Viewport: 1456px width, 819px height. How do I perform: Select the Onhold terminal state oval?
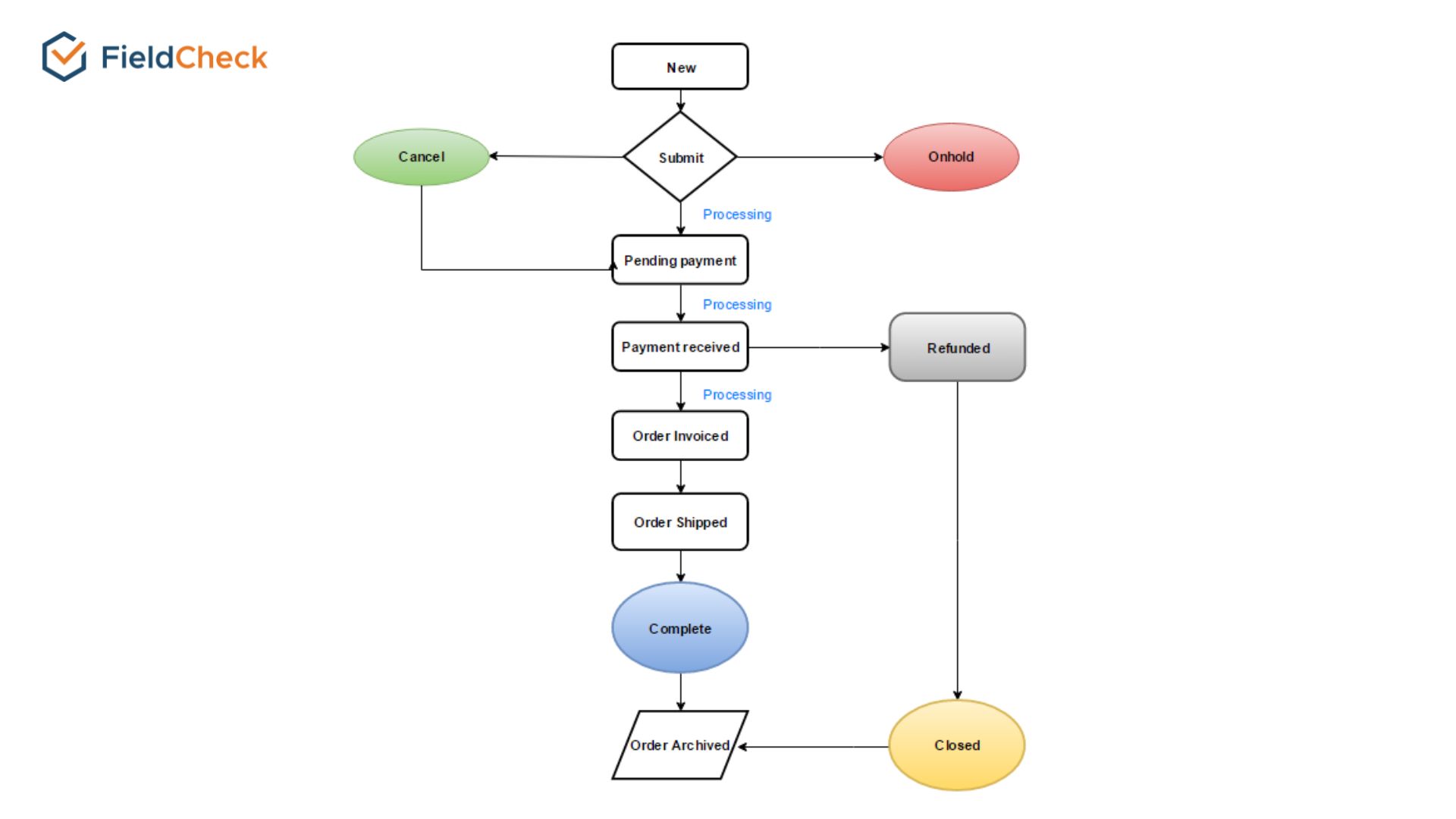click(x=950, y=157)
